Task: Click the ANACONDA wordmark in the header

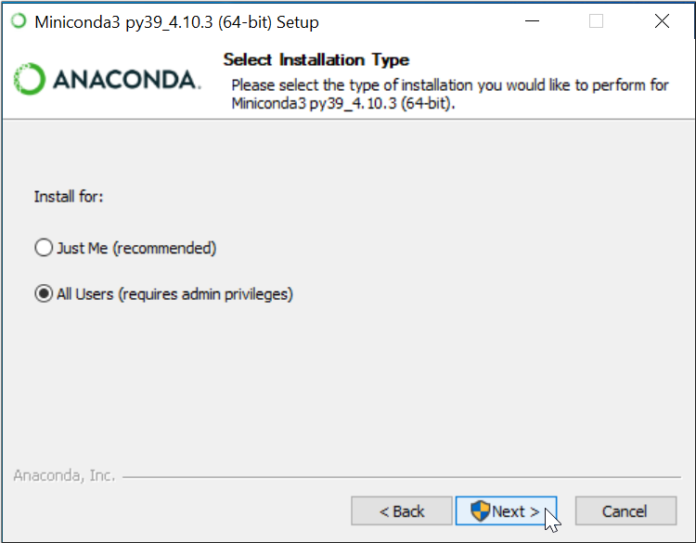Action: point(125,80)
